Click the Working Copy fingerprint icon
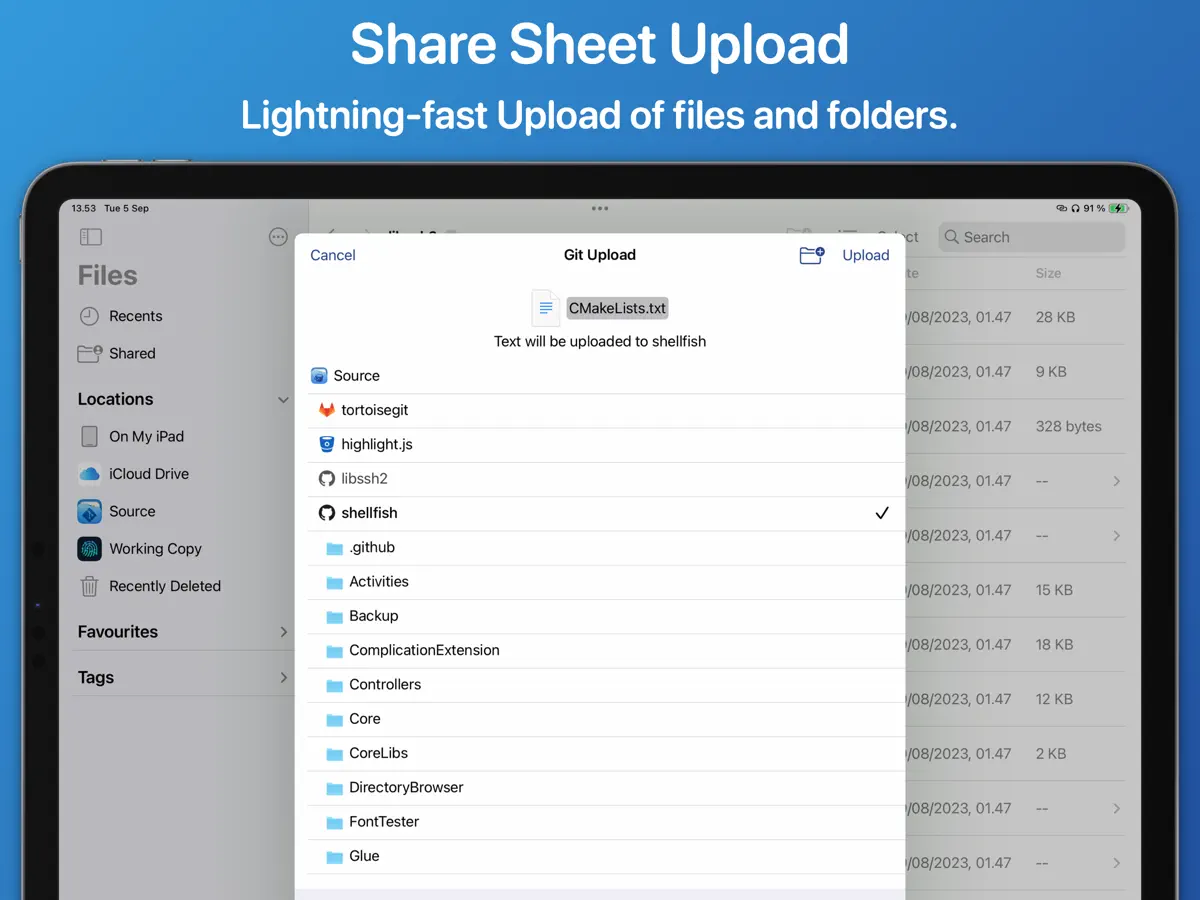 (x=90, y=549)
